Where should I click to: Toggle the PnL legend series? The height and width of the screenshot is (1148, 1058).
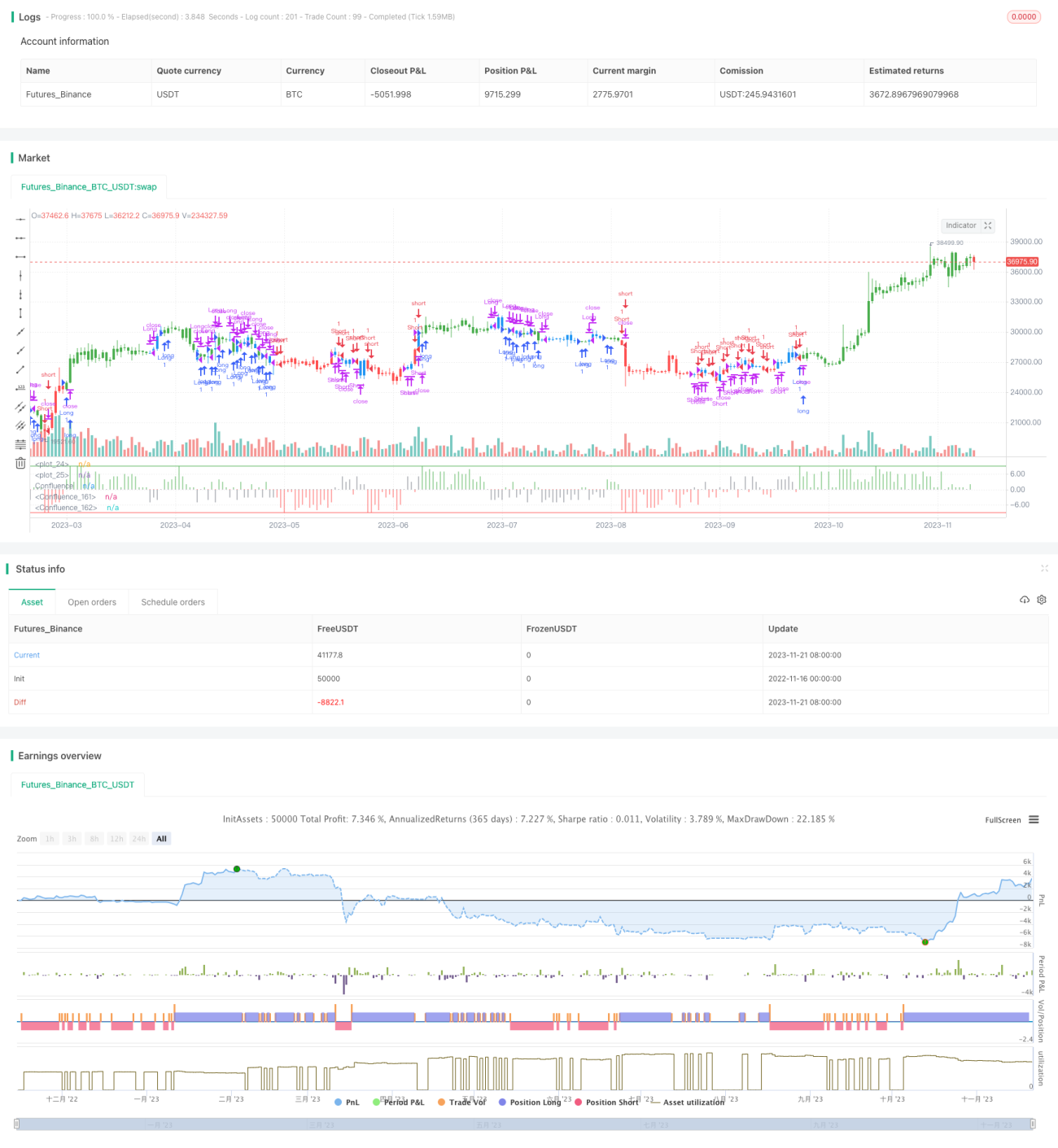tap(347, 1102)
